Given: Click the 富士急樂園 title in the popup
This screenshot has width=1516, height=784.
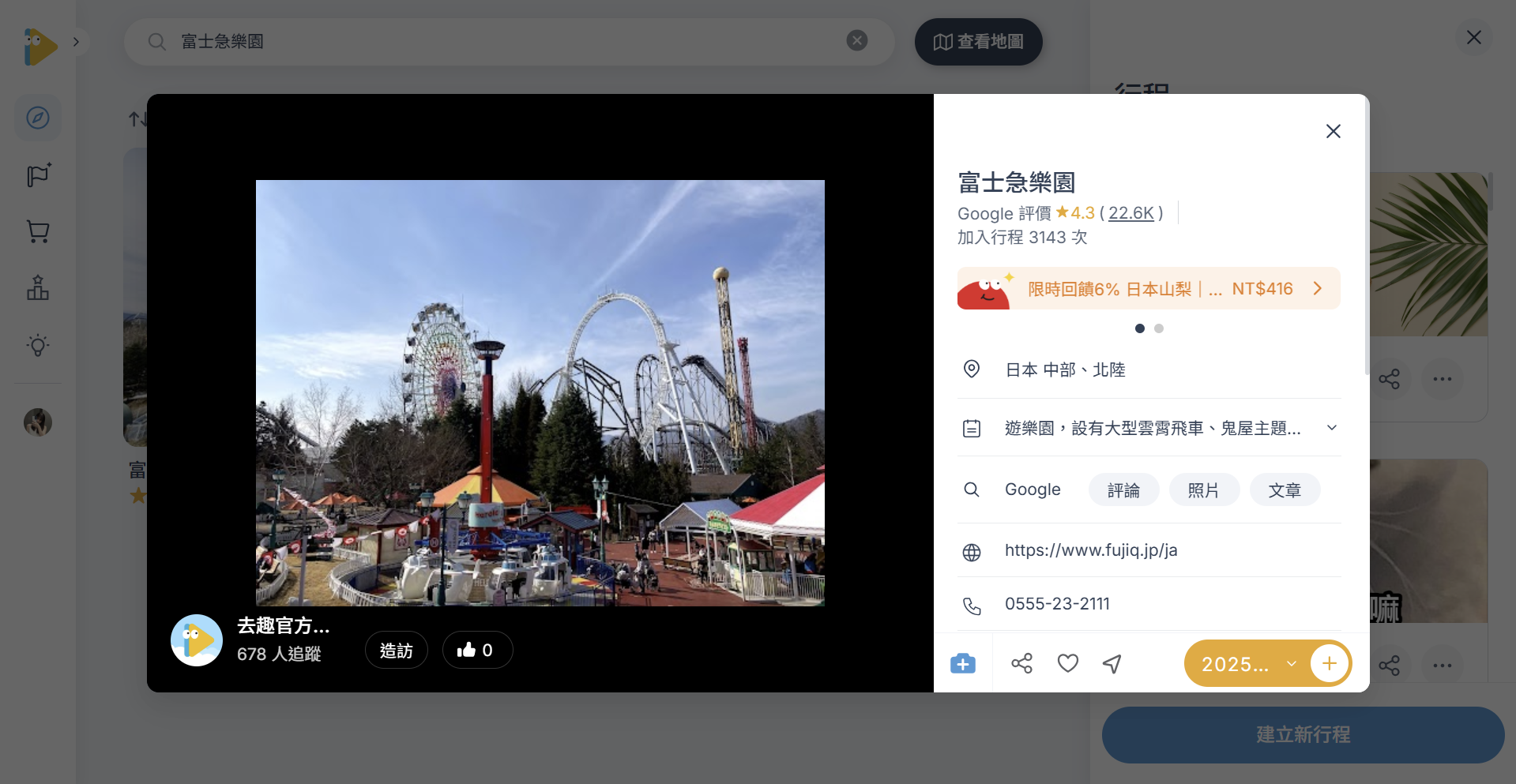Looking at the screenshot, I should pos(1017,182).
